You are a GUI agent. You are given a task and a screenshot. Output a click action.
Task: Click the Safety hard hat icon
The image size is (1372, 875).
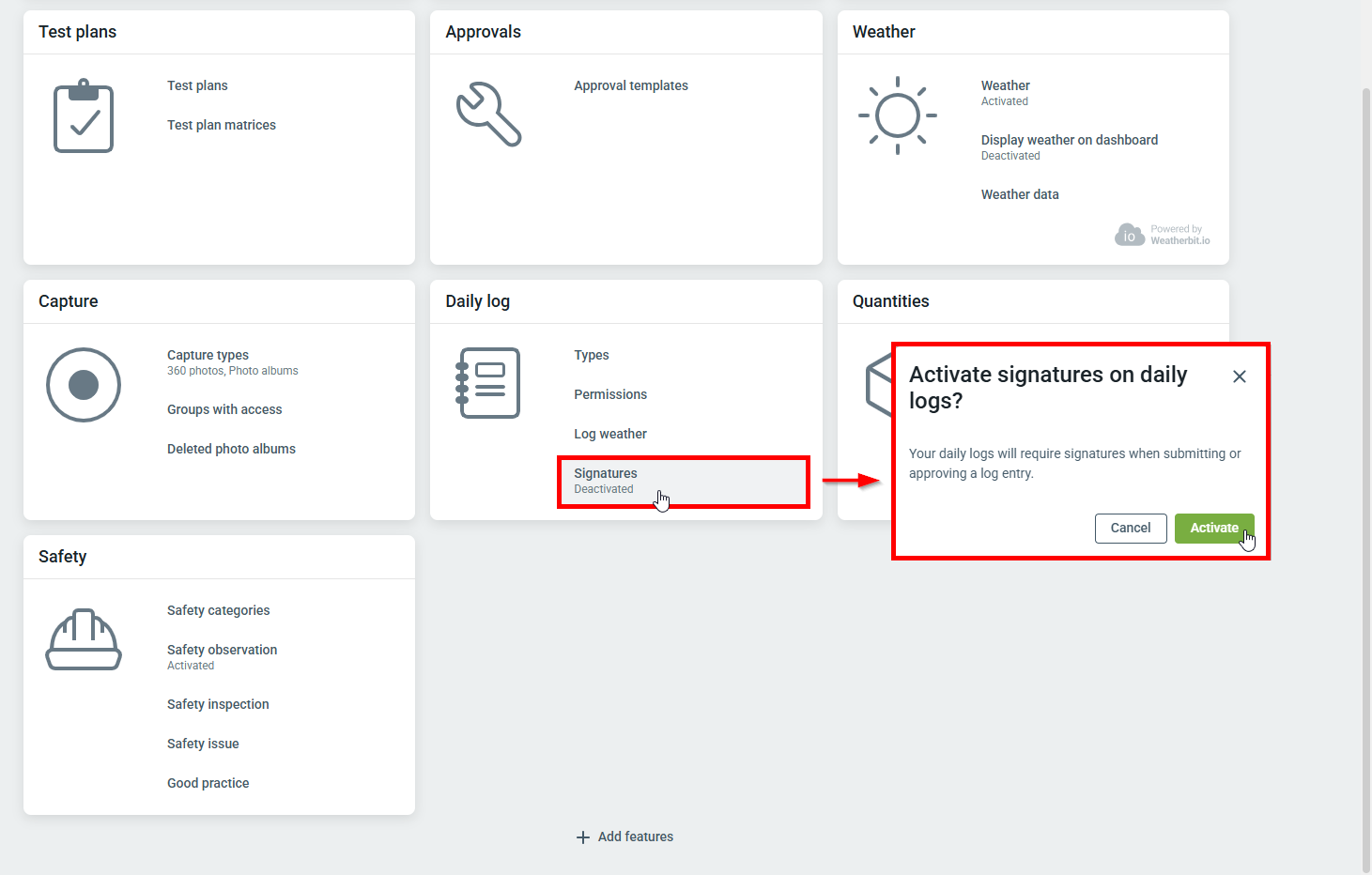[84, 639]
